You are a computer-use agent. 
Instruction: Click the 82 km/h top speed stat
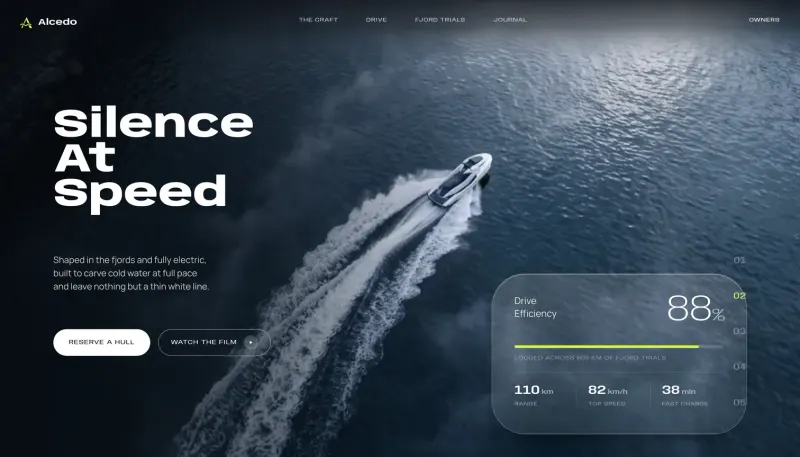click(608, 395)
